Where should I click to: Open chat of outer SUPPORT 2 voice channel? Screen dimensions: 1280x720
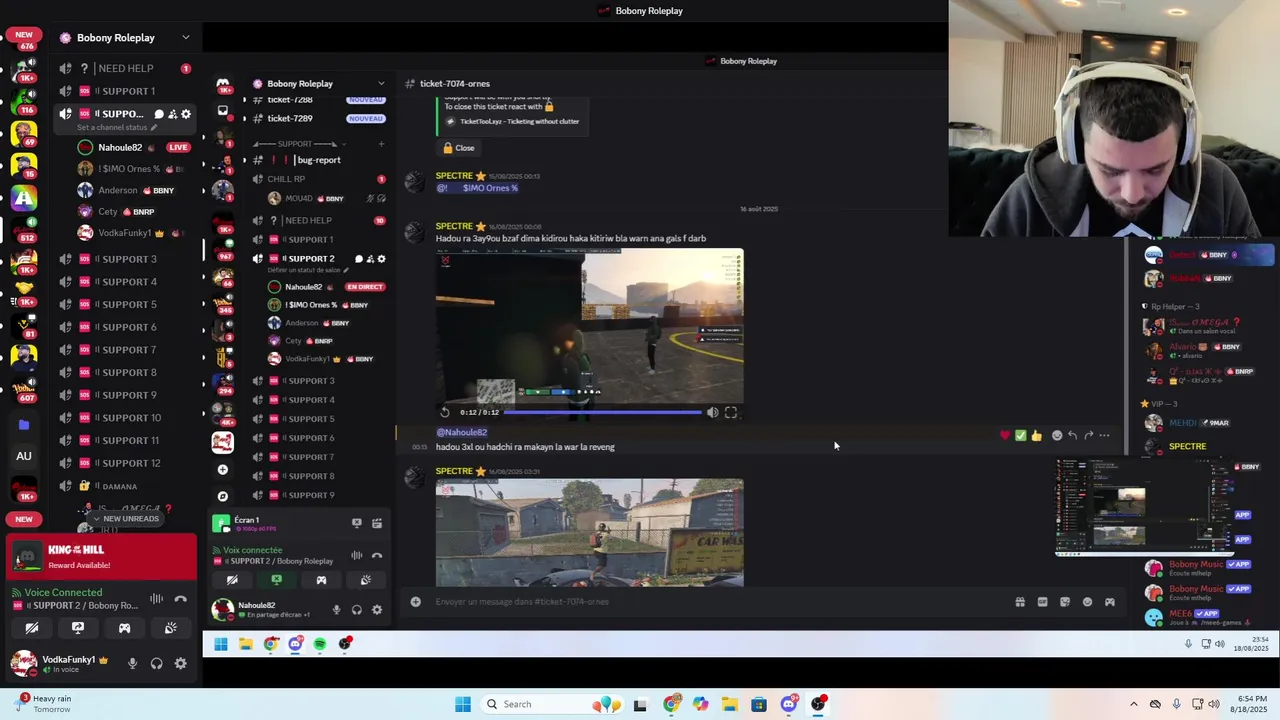pos(158,114)
